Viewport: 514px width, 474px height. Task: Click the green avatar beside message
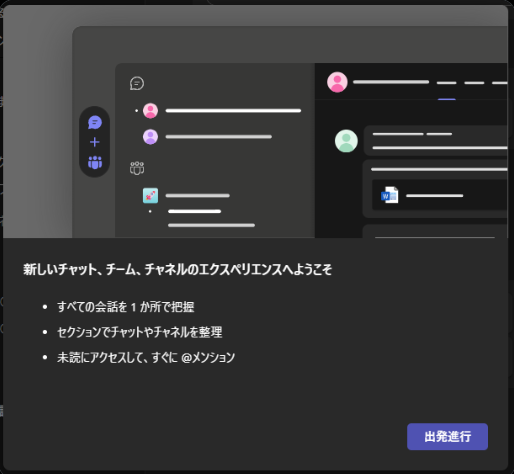coord(346,141)
